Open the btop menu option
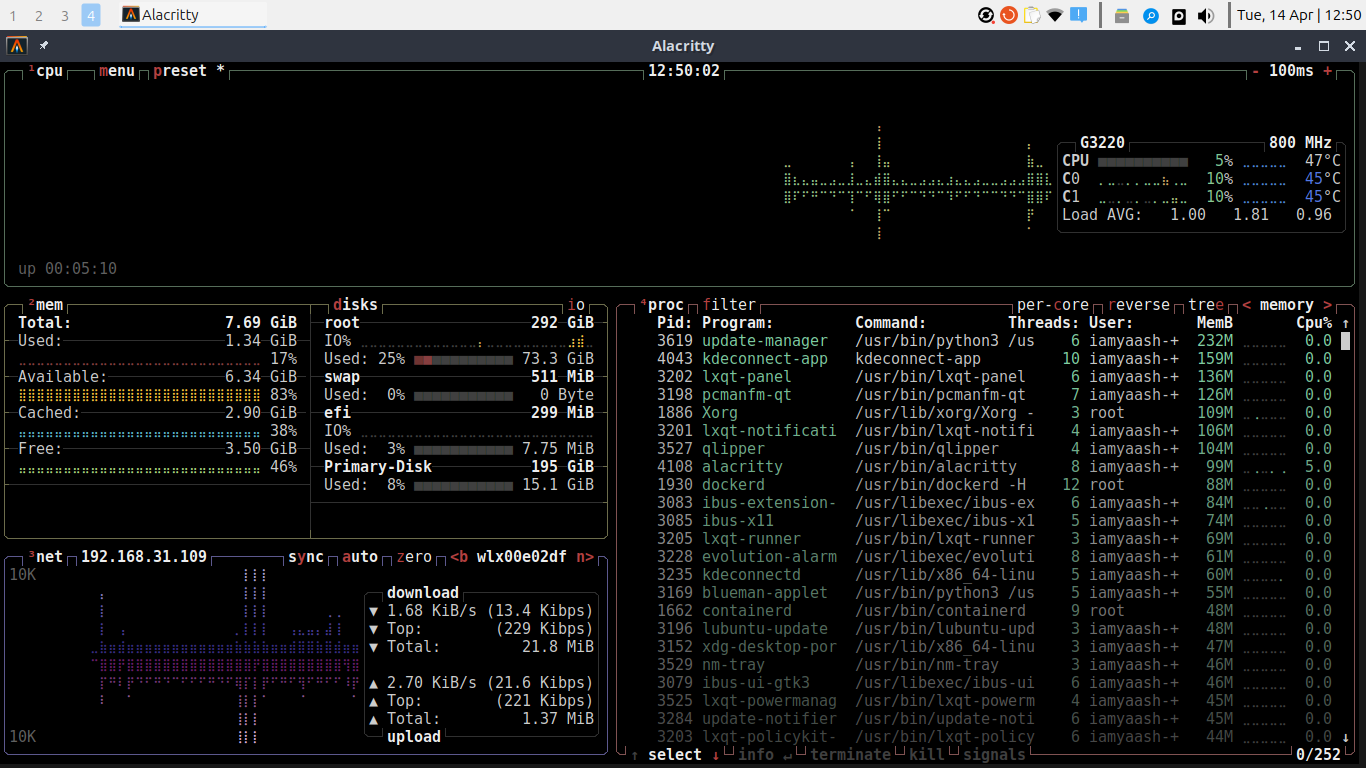This screenshot has width=1366, height=768. pyautogui.click(x=117, y=71)
